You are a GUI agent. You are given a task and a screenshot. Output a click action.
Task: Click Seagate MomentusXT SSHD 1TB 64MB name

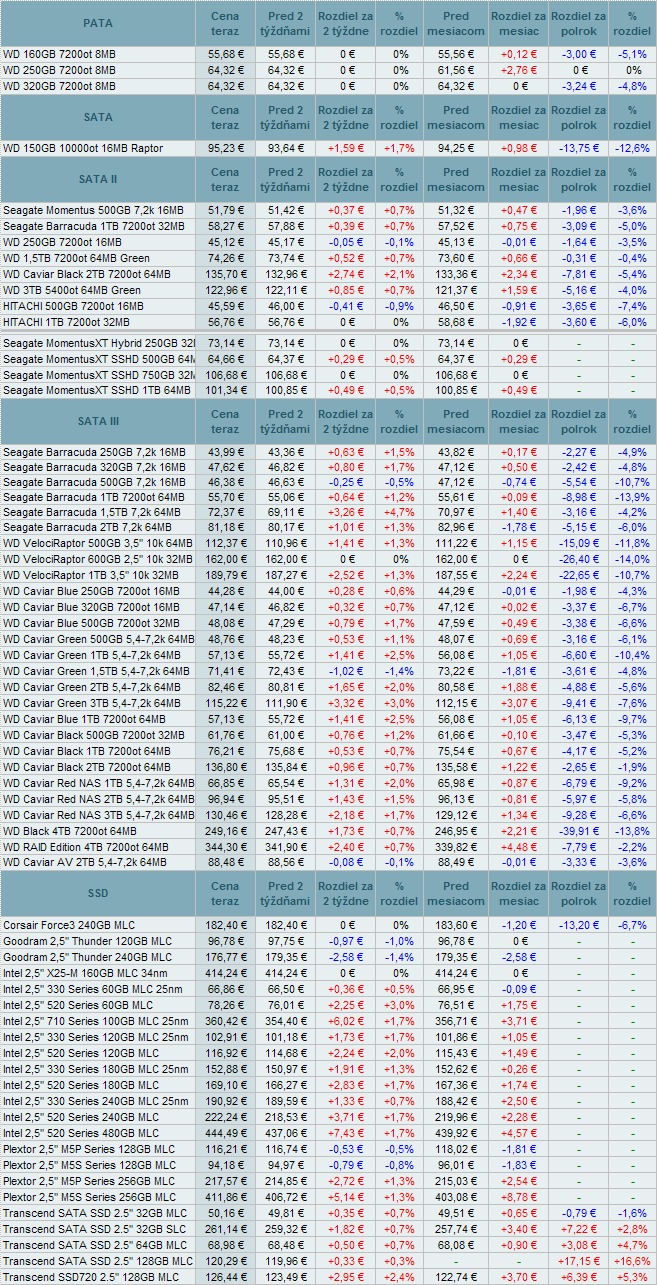[97, 390]
